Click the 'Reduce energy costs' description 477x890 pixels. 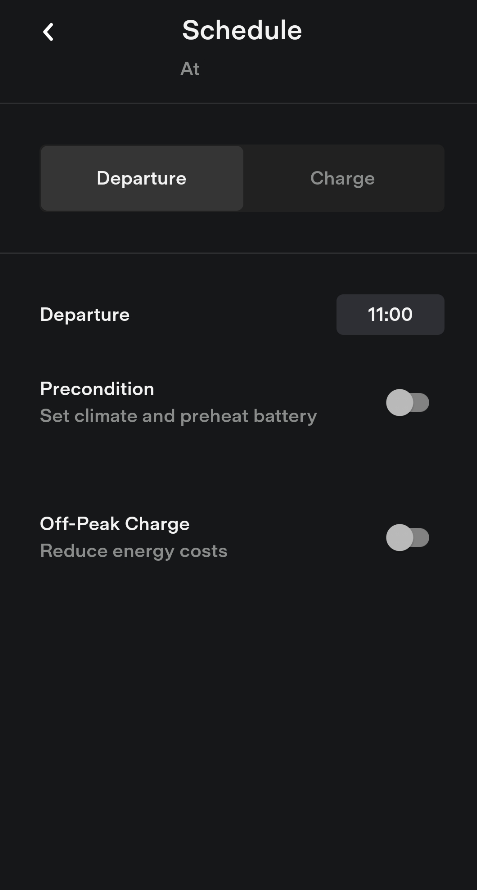[133, 551]
